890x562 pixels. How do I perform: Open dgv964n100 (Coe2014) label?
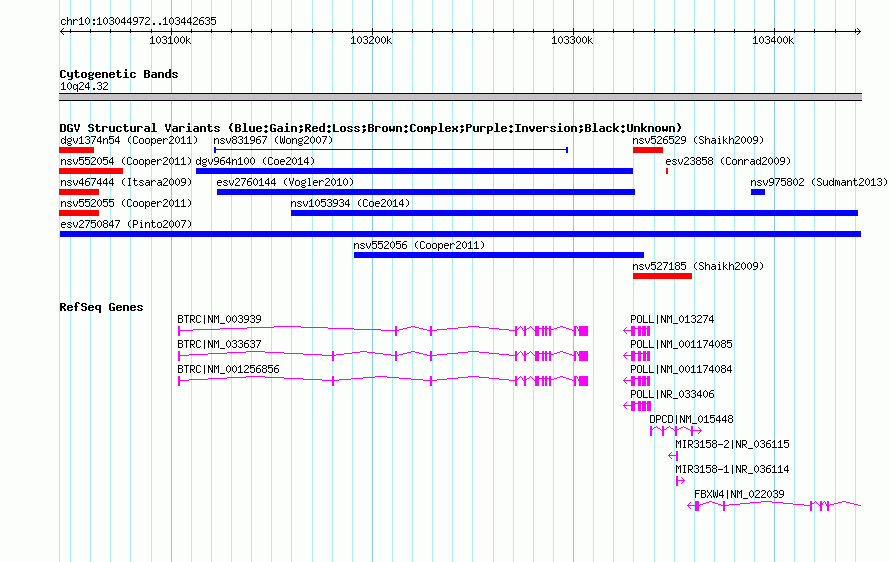click(255, 161)
